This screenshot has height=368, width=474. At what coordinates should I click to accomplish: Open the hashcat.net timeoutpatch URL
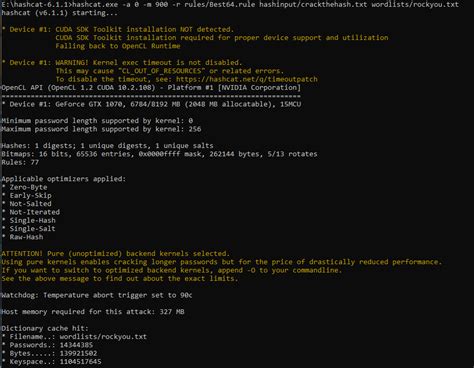click(x=247, y=79)
